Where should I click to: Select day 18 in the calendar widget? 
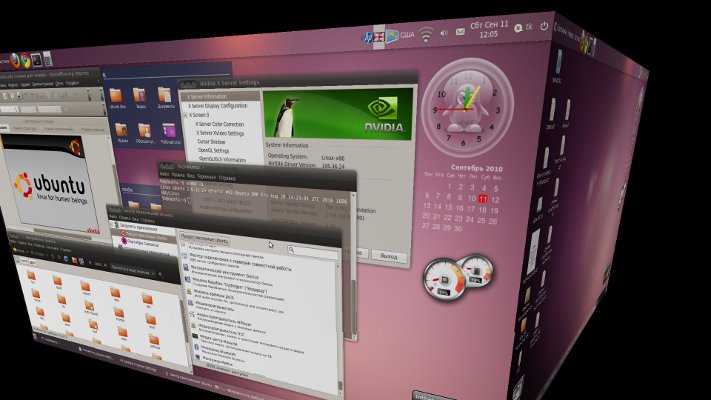(482, 210)
